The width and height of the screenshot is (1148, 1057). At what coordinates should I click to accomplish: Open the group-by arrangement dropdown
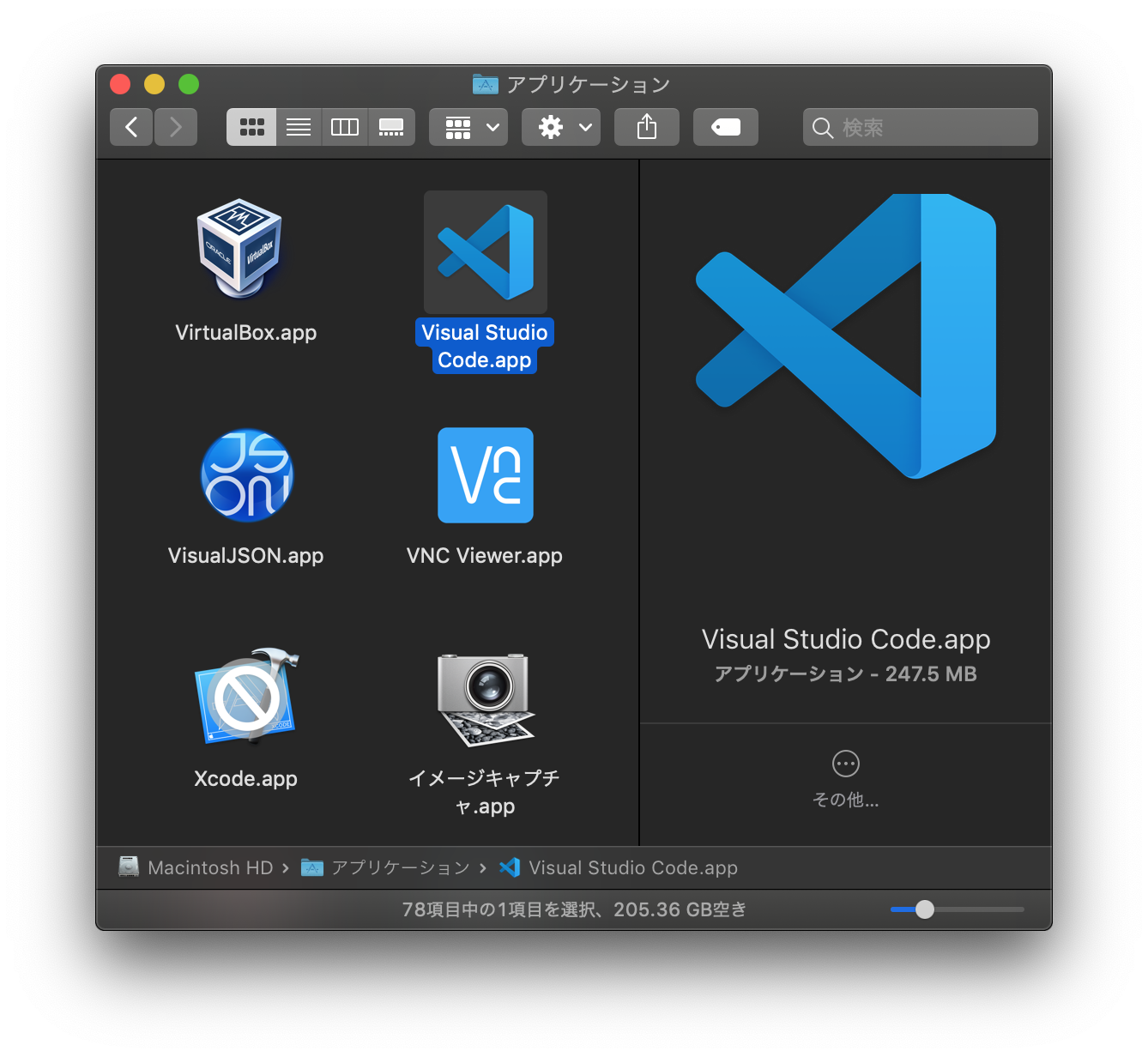468,127
